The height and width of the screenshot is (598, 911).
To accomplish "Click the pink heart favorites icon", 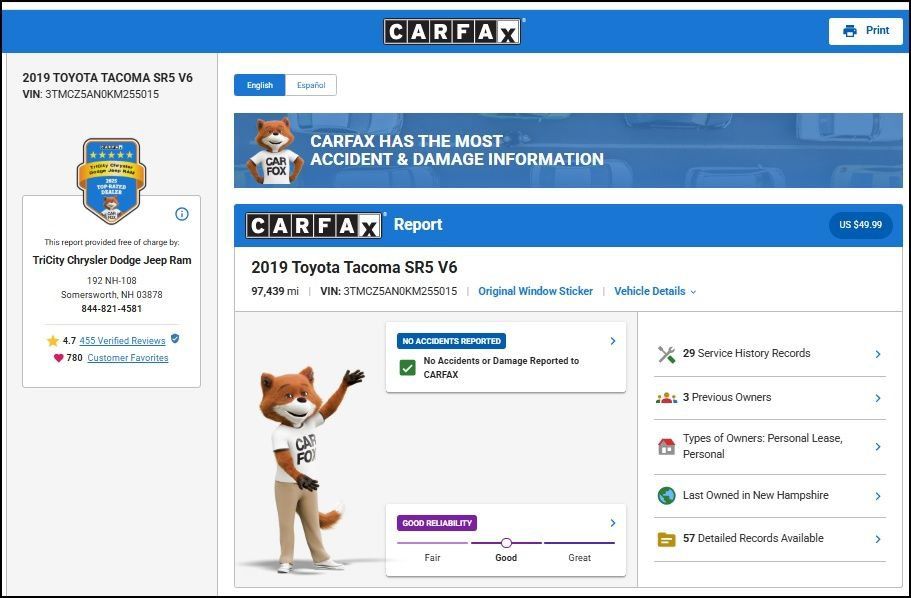I will (58, 358).
